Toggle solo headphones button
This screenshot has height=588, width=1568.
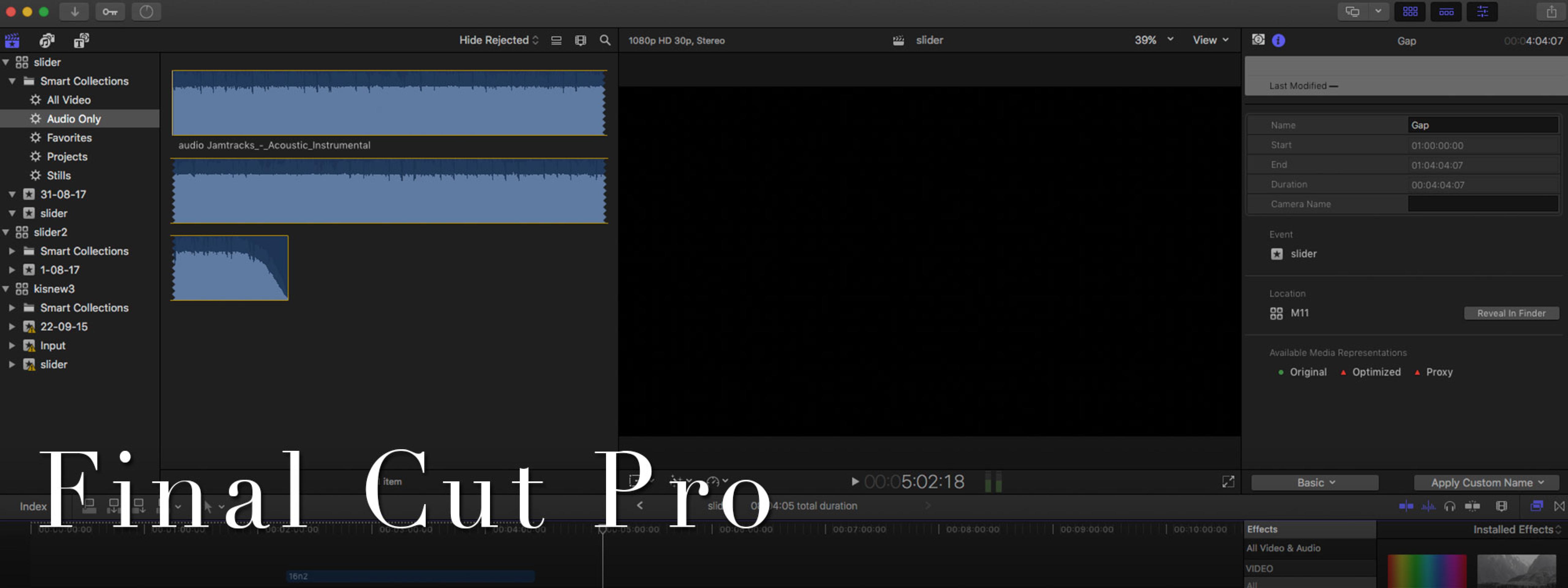point(1449,506)
